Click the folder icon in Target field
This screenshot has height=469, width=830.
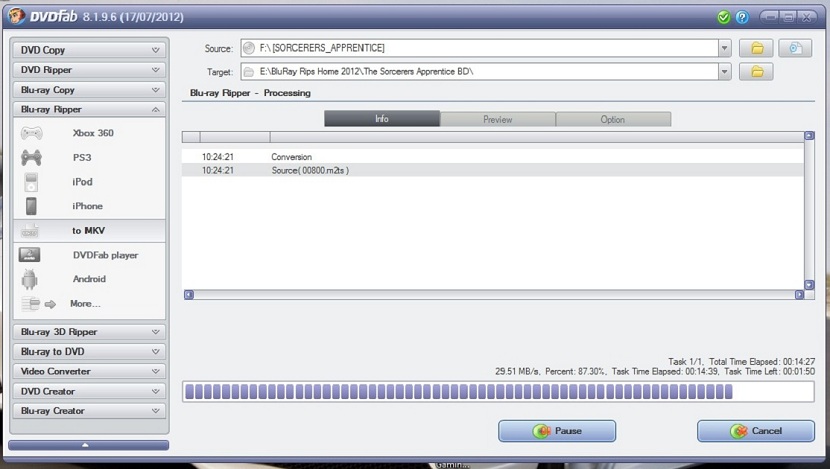[x=249, y=71]
